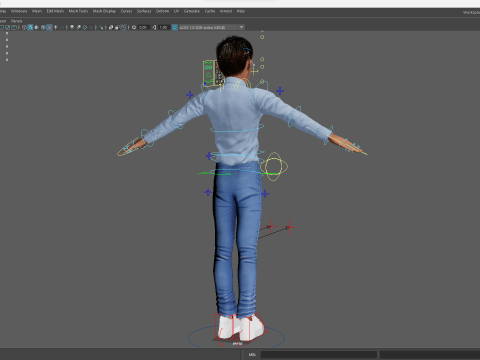Screen dimensions: 480x360
Task: Toggle the X-Ray icon
Action: click(111, 27)
